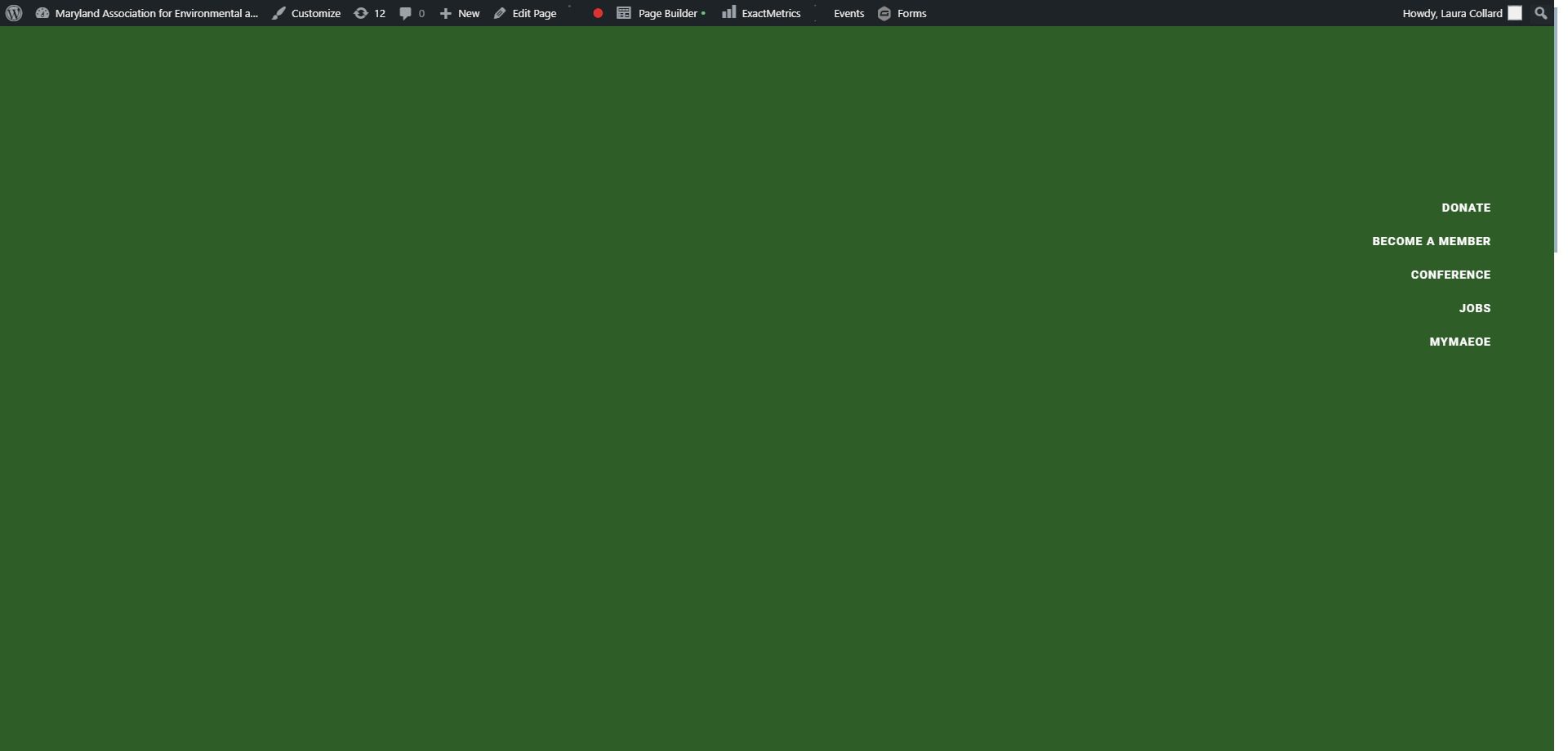
Task: Go to the BECOME A MEMBER page
Action: (x=1431, y=241)
